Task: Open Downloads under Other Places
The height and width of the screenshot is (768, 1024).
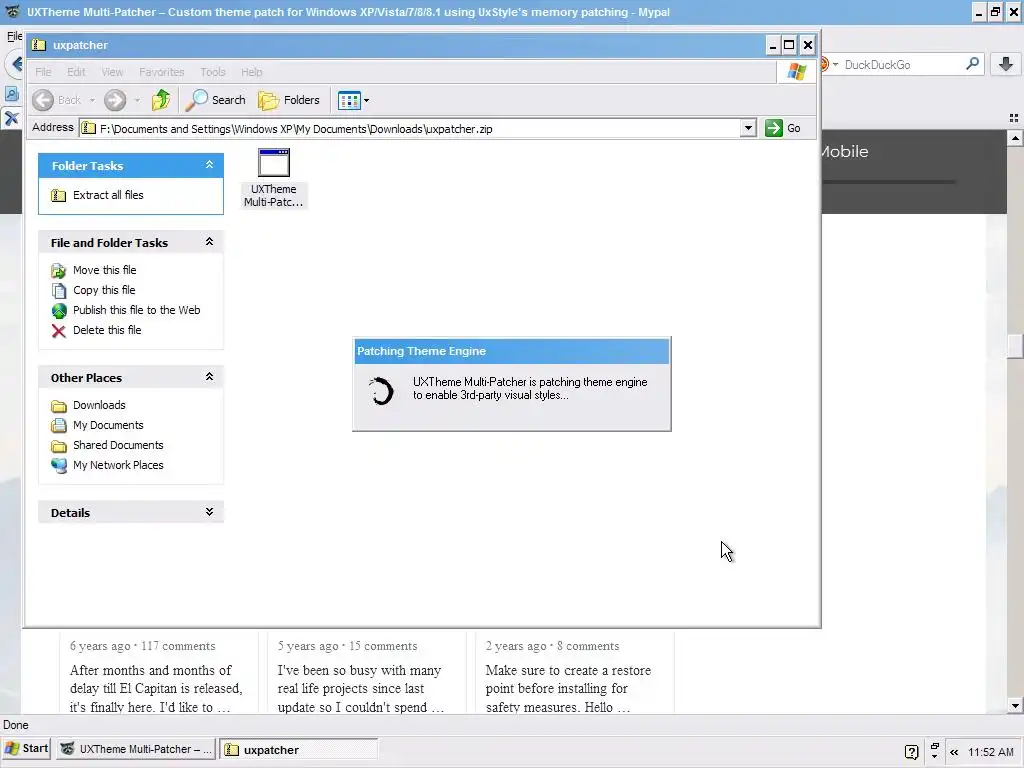Action: click(x=99, y=405)
